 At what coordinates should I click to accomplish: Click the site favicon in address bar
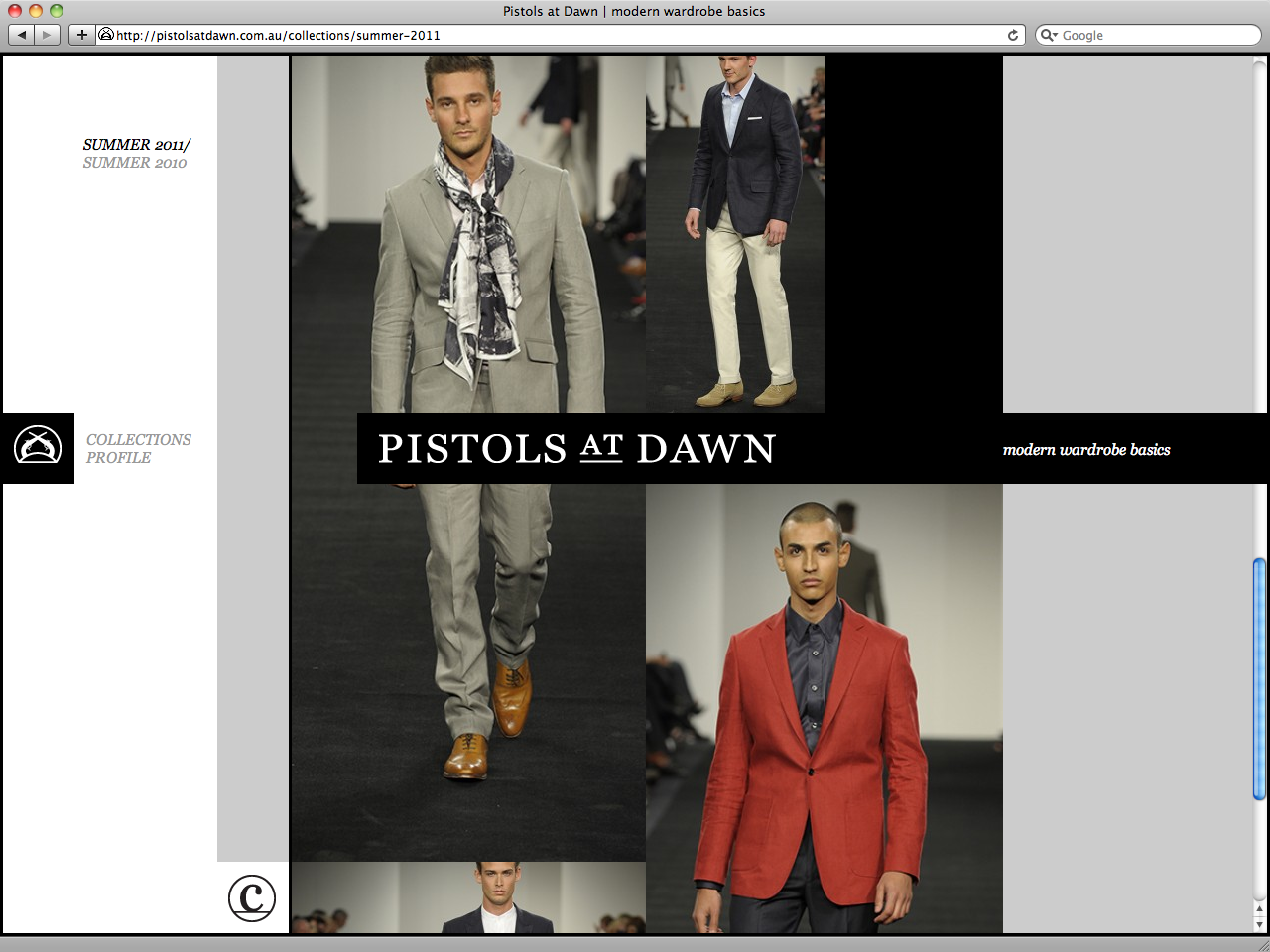coord(106,35)
